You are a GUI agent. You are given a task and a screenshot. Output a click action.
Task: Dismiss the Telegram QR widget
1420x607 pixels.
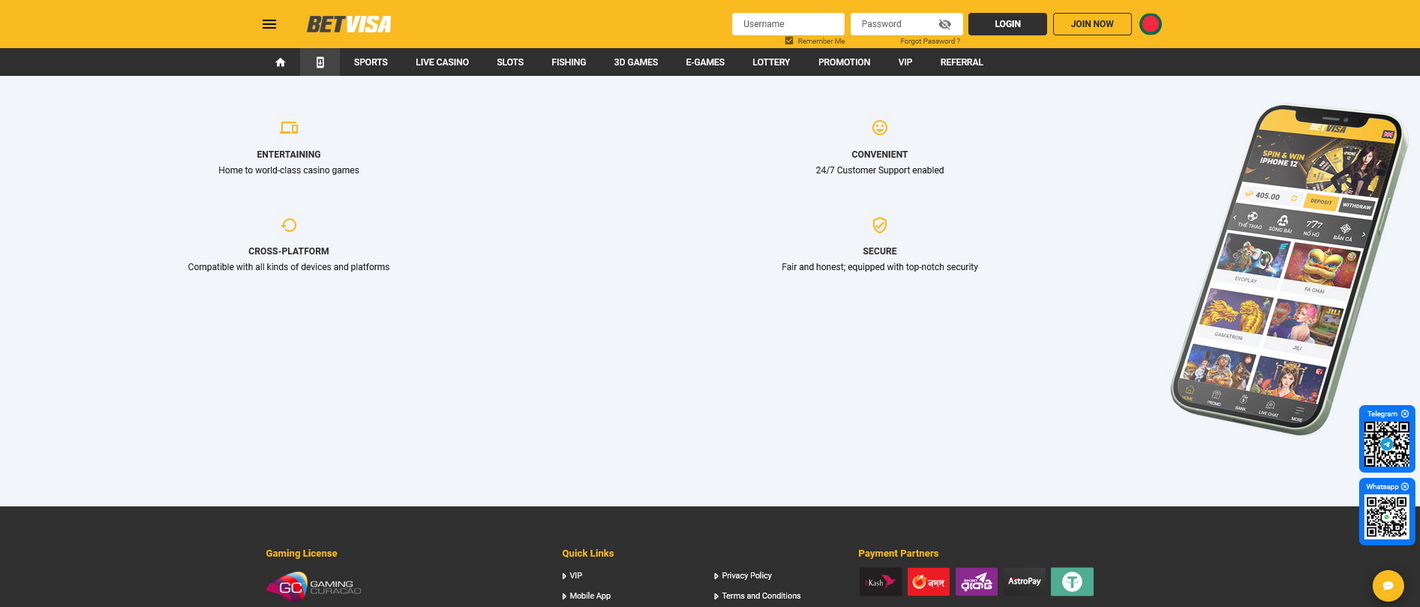point(1404,412)
